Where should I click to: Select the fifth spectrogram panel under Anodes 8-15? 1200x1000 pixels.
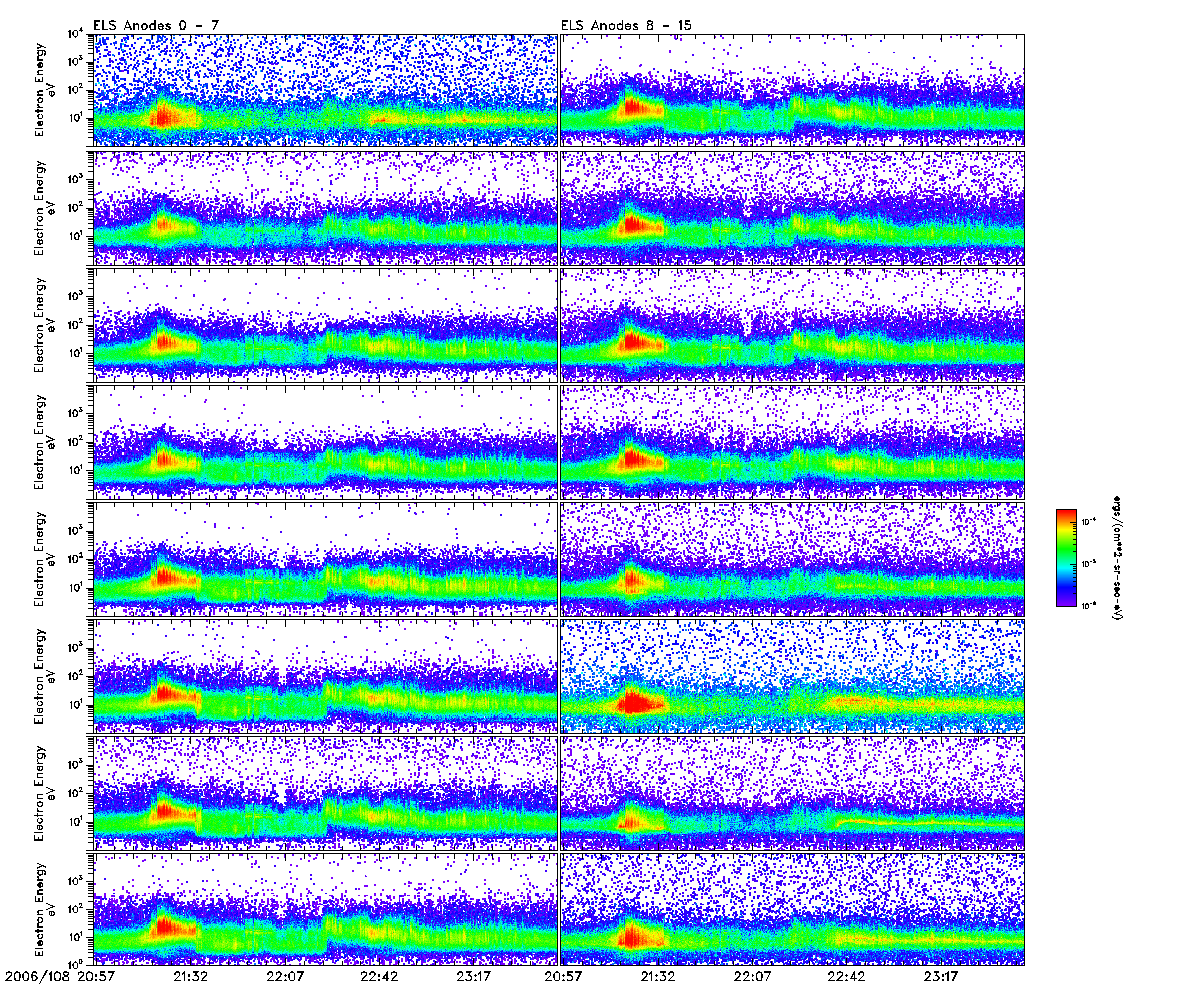pos(793,558)
